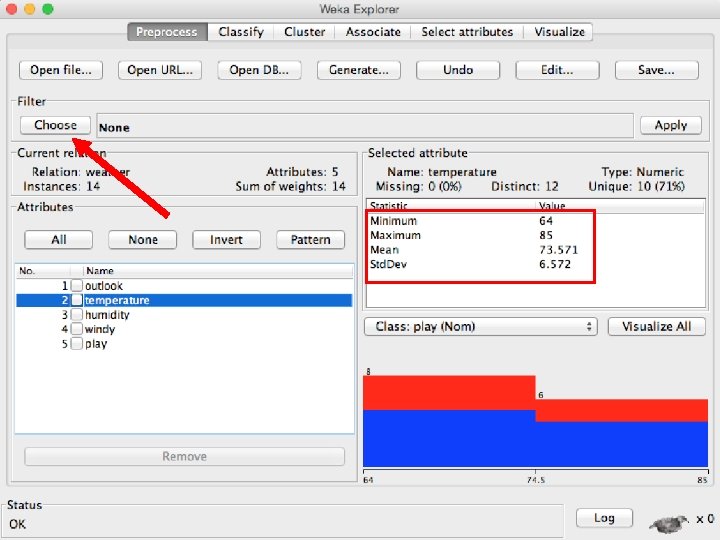Click the OK status text
This screenshot has width=720, height=540.
[x=17, y=524]
